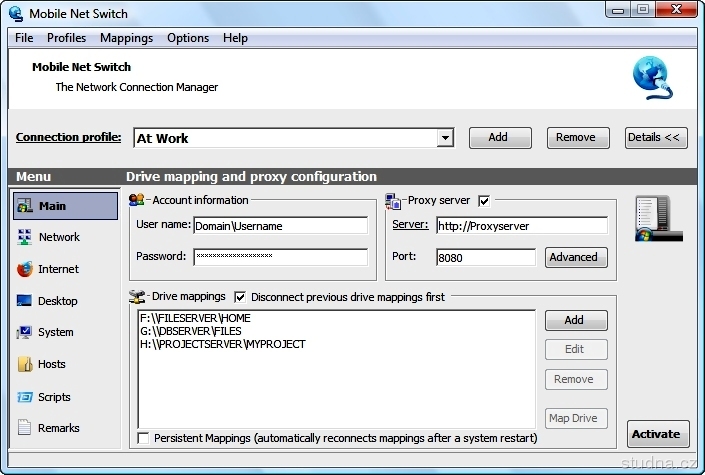Click Remove in Drive mappings
This screenshot has height=475, width=705.
tap(576, 380)
